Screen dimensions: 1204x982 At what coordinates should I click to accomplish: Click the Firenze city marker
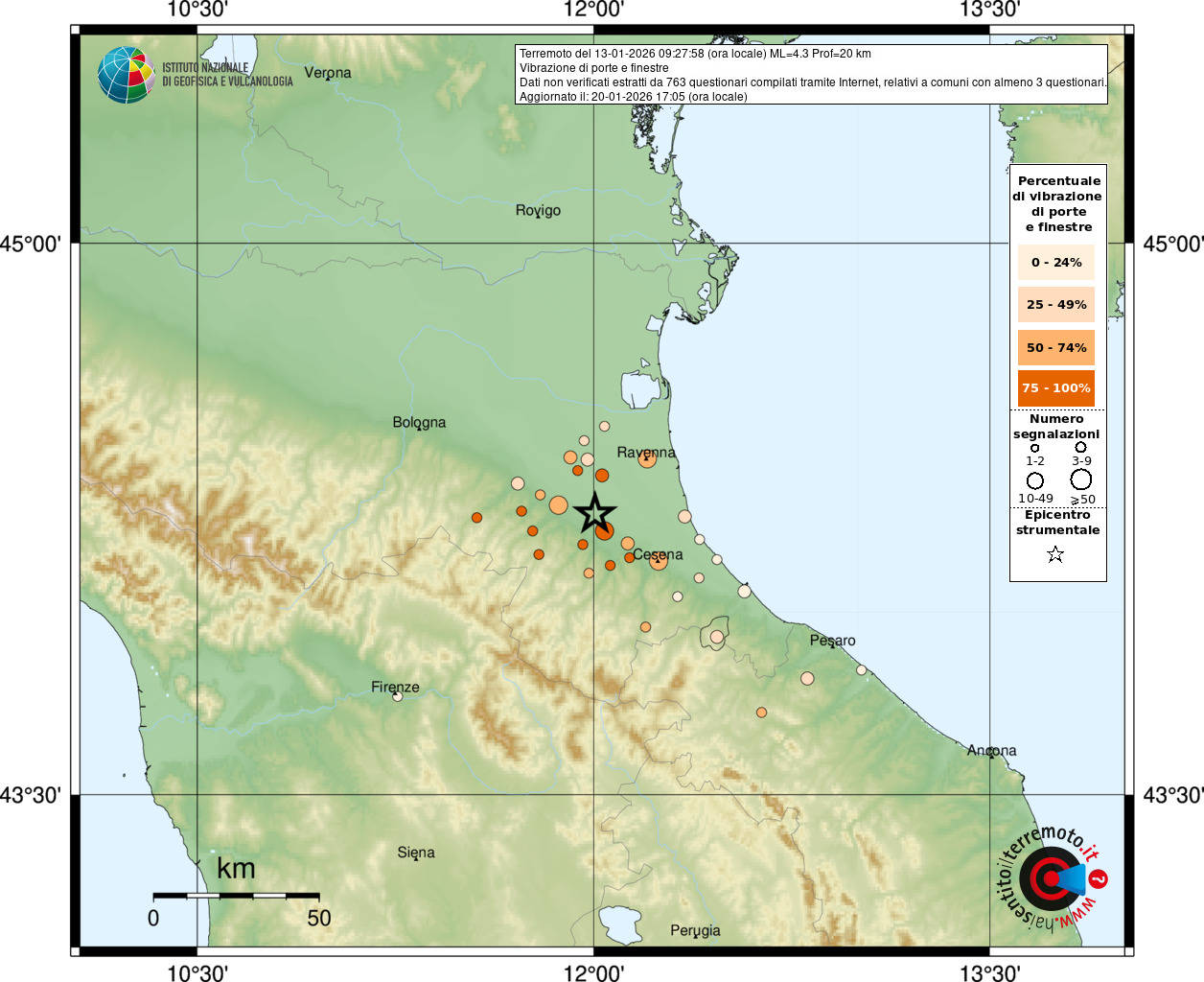click(398, 697)
